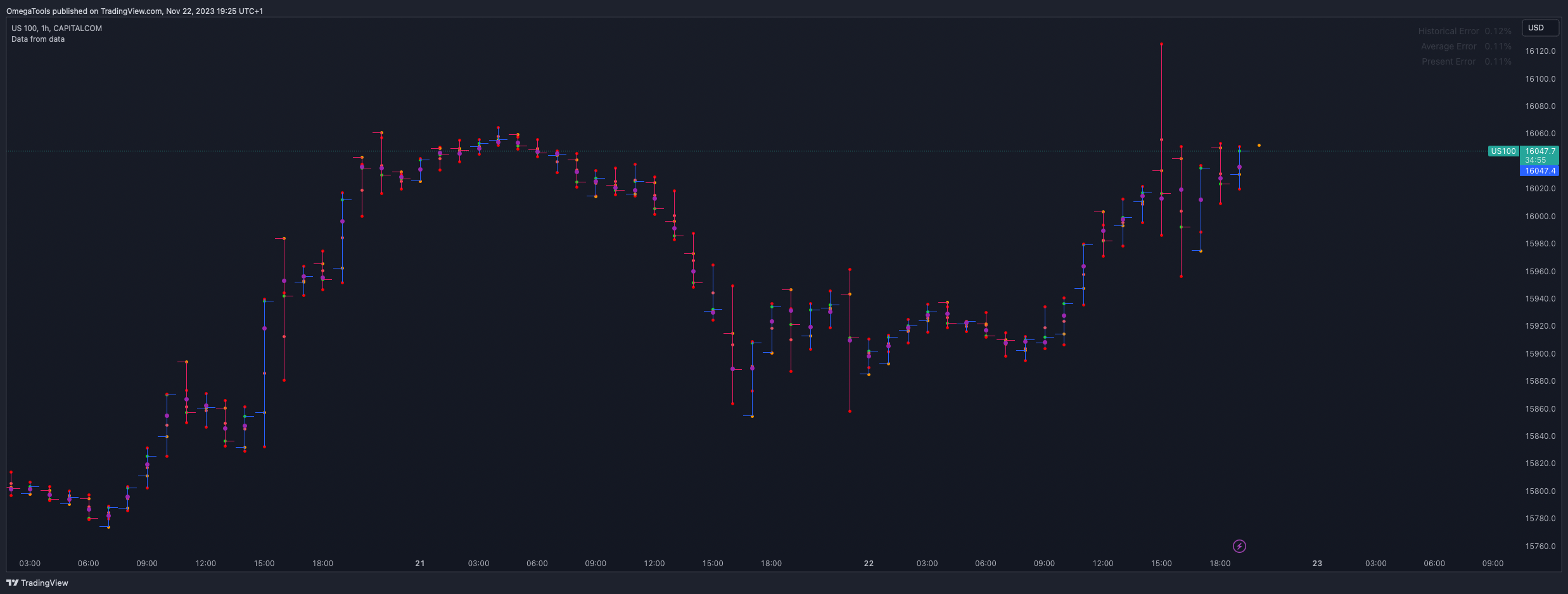This screenshot has height=594, width=1568.
Task: Click the orange forecast dot right of last candle
Action: (1259, 146)
